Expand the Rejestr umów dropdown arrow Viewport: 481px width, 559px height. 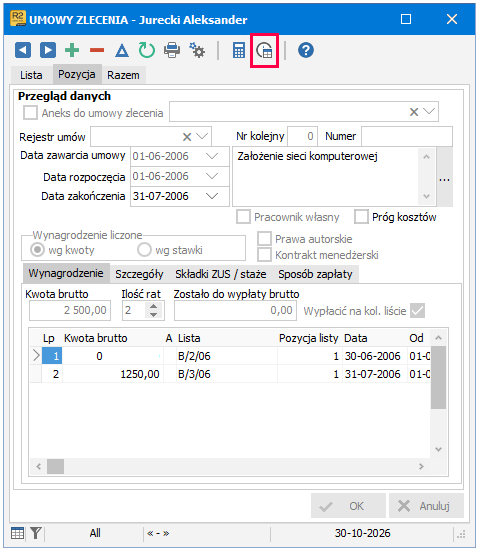pyautogui.click(x=202, y=137)
